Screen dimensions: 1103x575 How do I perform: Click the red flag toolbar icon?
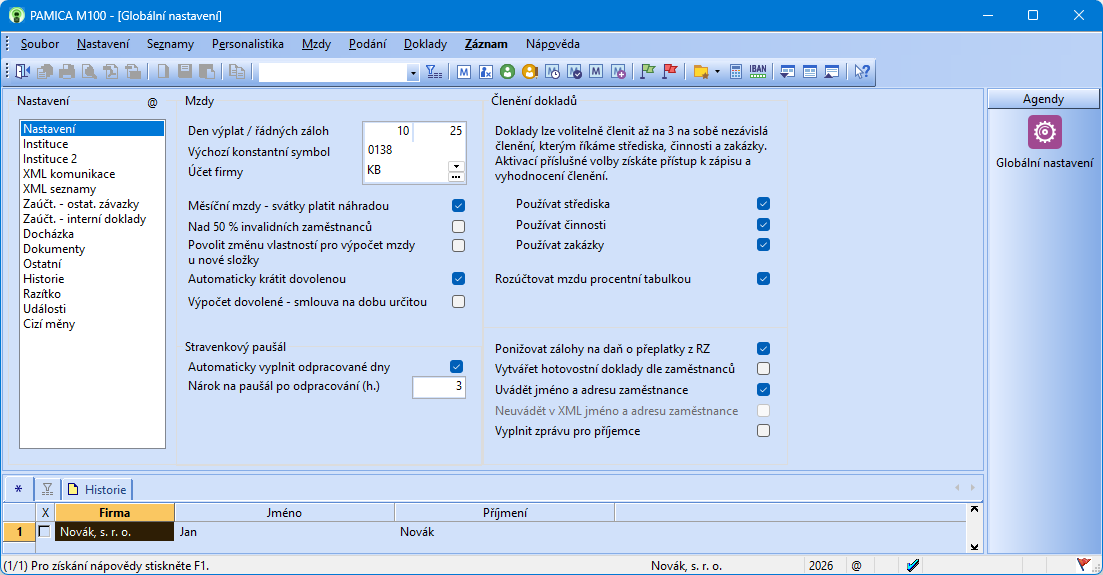(670, 71)
